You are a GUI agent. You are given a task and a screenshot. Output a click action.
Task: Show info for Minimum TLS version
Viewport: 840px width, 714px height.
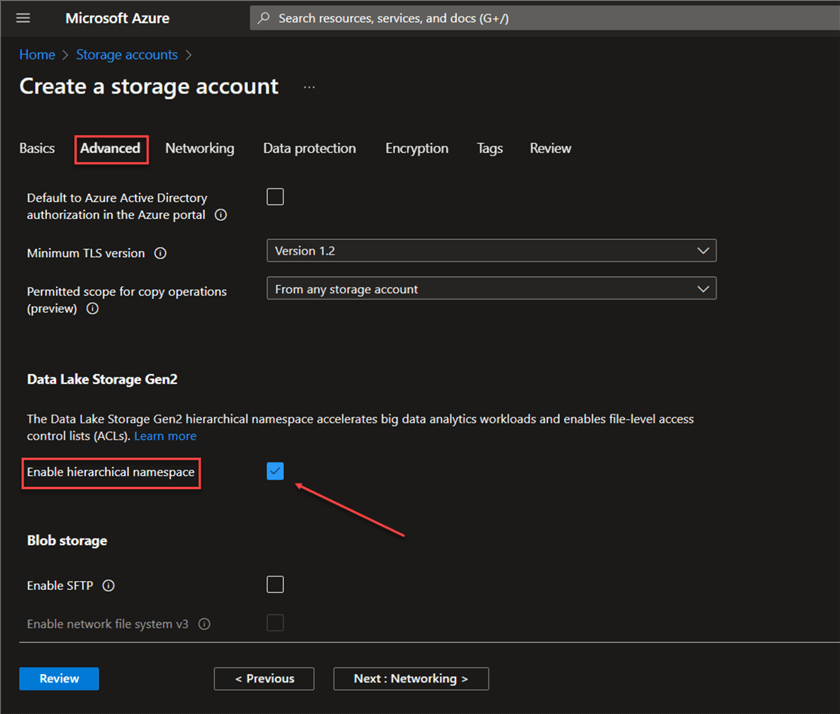tap(160, 253)
